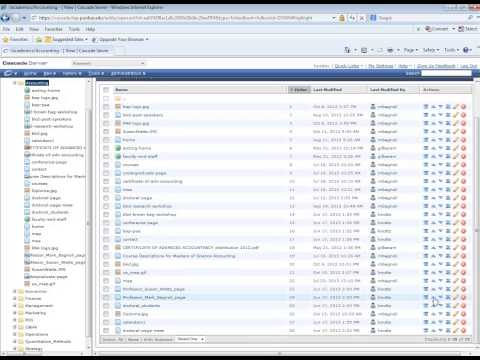The width and height of the screenshot is (480, 360).
Task: Click red delete icon for SusanWatts.JPG row
Action: click(463, 132)
